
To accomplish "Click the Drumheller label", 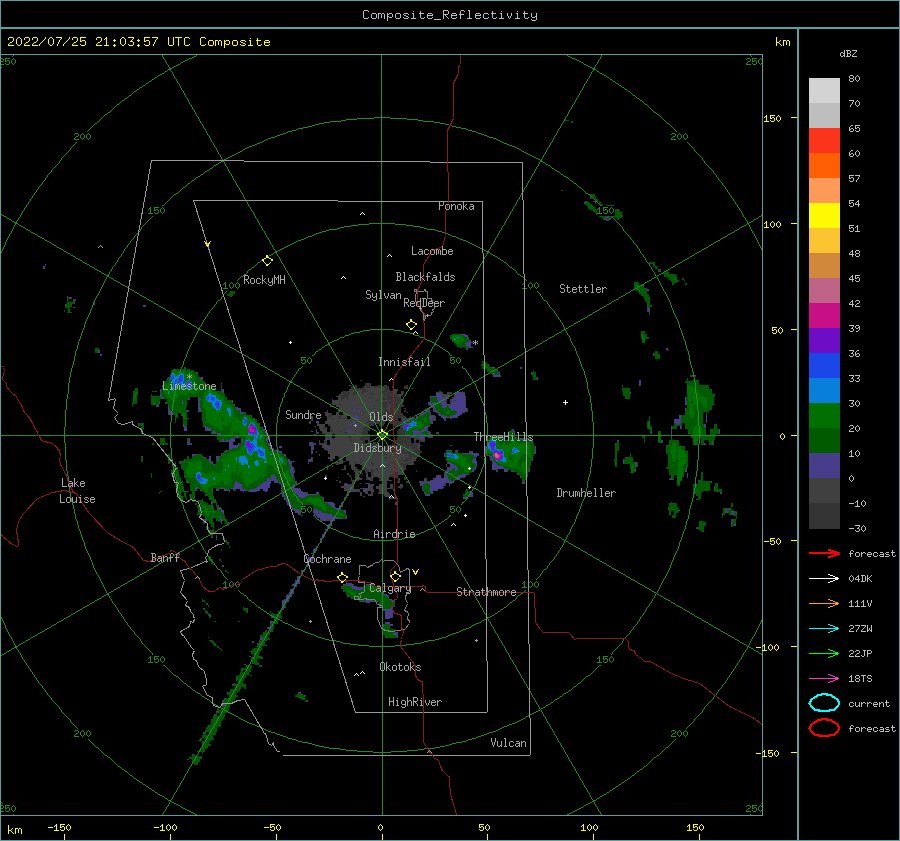I will tap(586, 493).
